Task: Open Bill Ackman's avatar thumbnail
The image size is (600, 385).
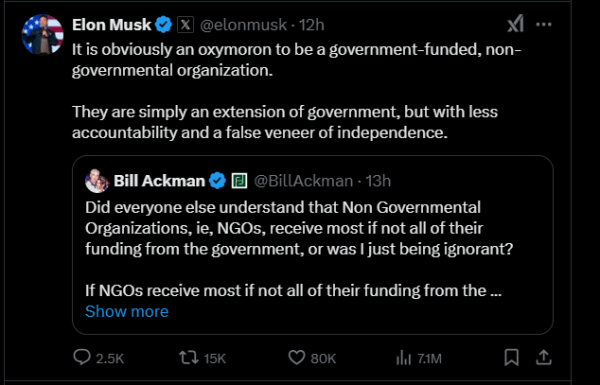Action: 97,181
